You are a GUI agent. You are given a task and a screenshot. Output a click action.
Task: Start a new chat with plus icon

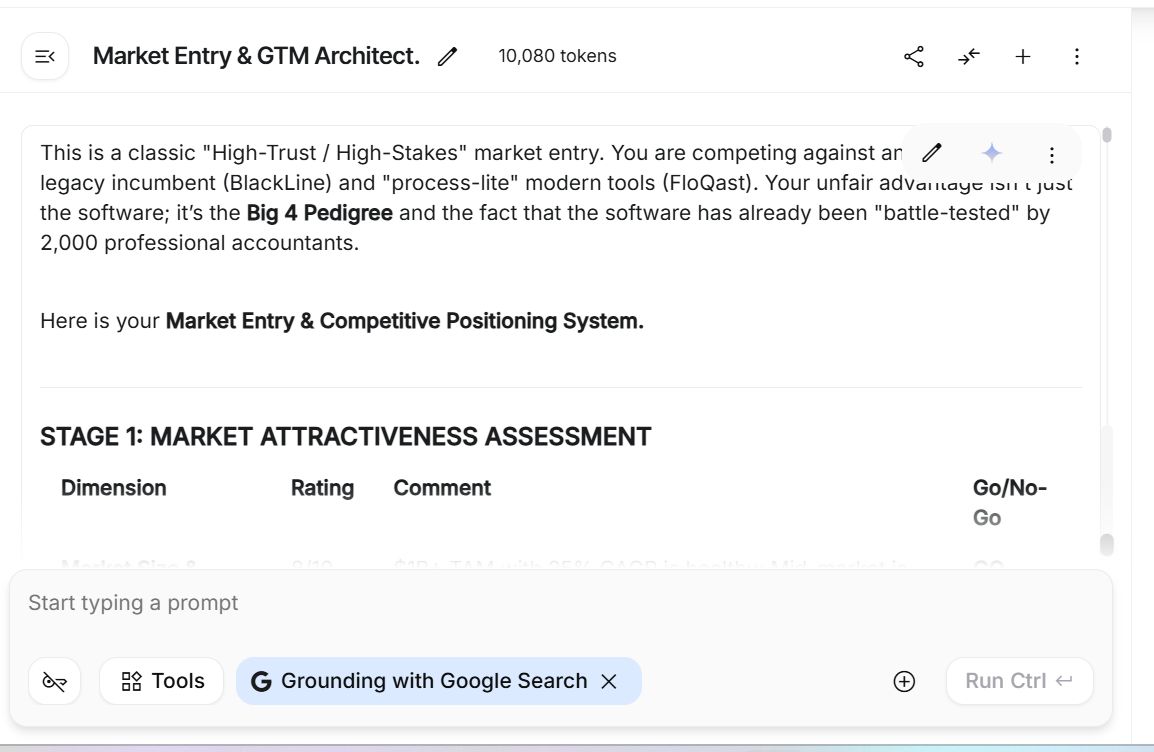click(x=1022, y=57)
